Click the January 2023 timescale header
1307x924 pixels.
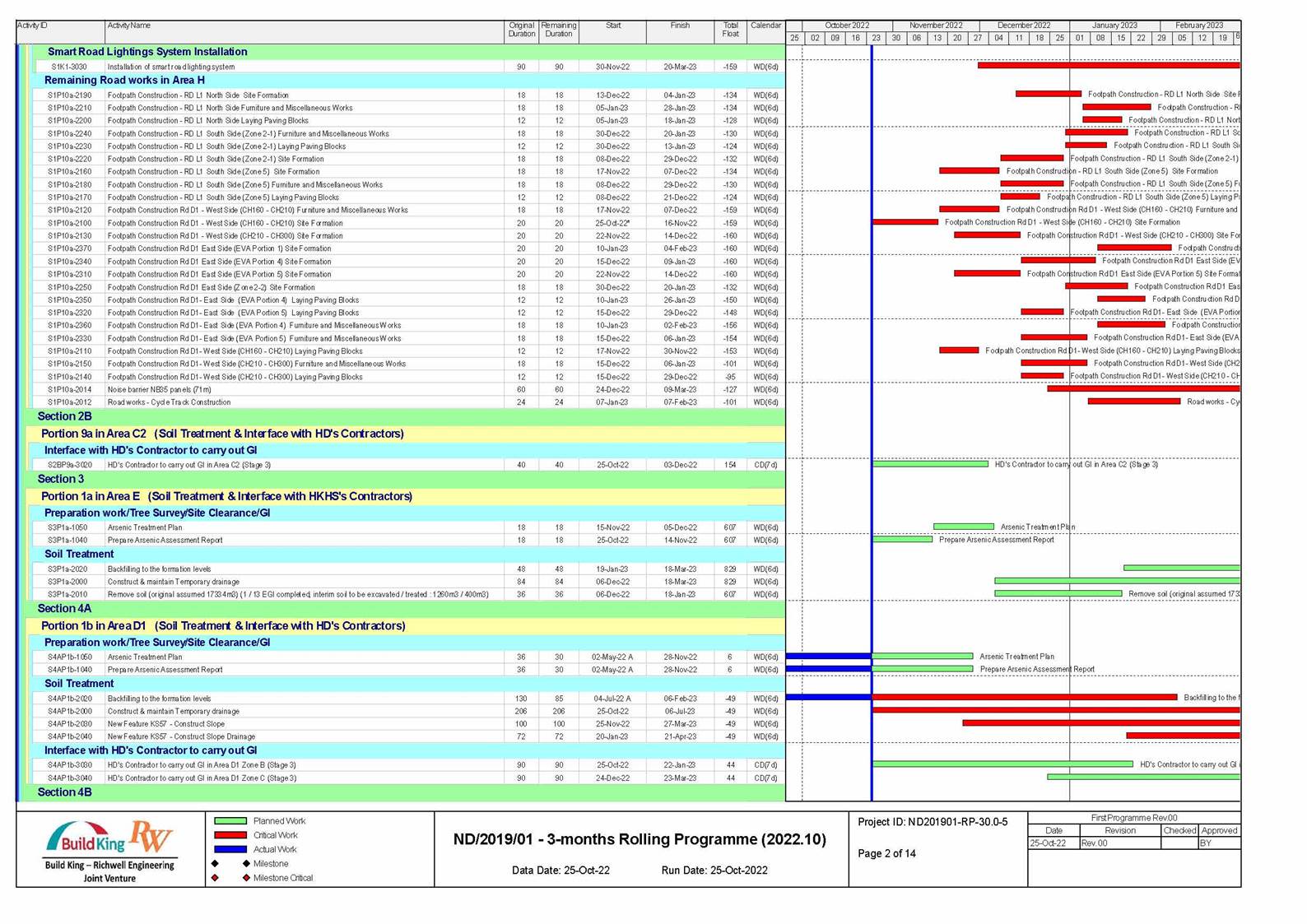1114,26
